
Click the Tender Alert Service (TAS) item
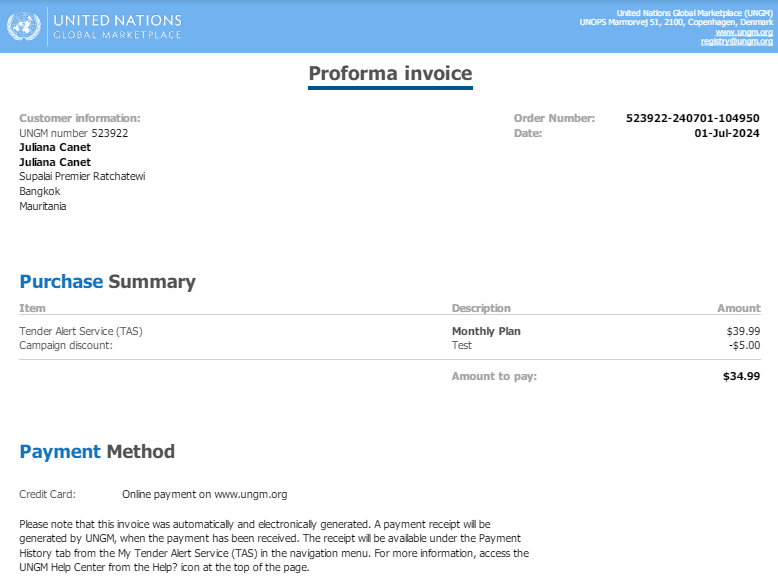point(81,331)
